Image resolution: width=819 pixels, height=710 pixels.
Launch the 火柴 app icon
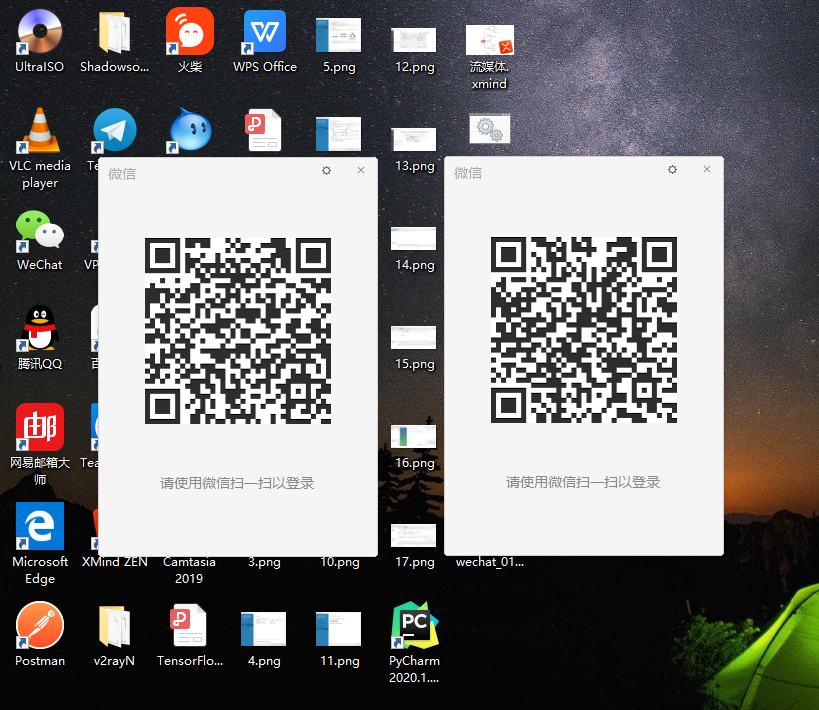click(x=190, y=31)
